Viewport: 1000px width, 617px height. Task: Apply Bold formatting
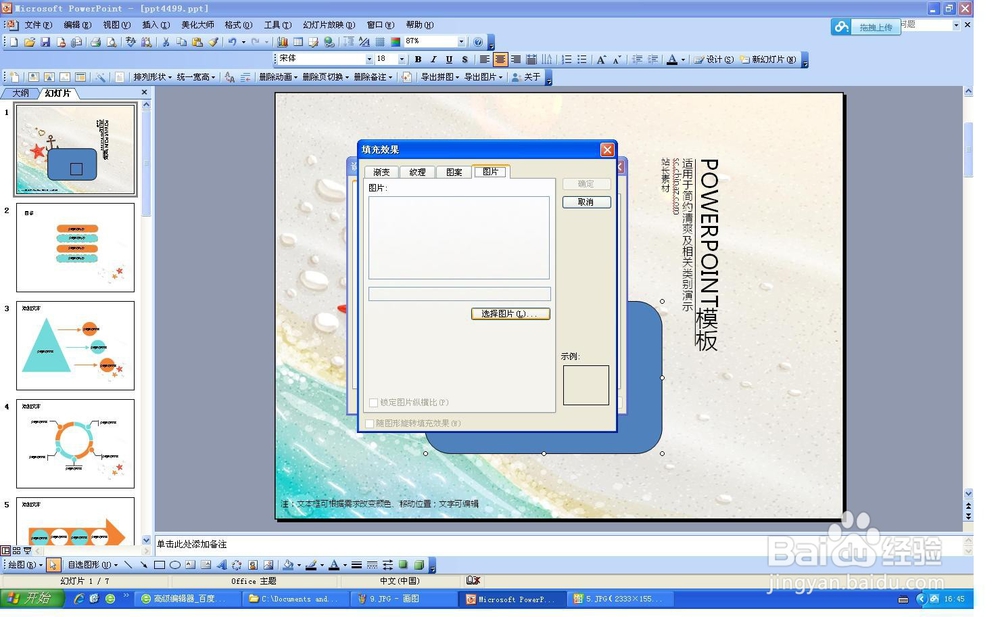[x=418, y=59]
